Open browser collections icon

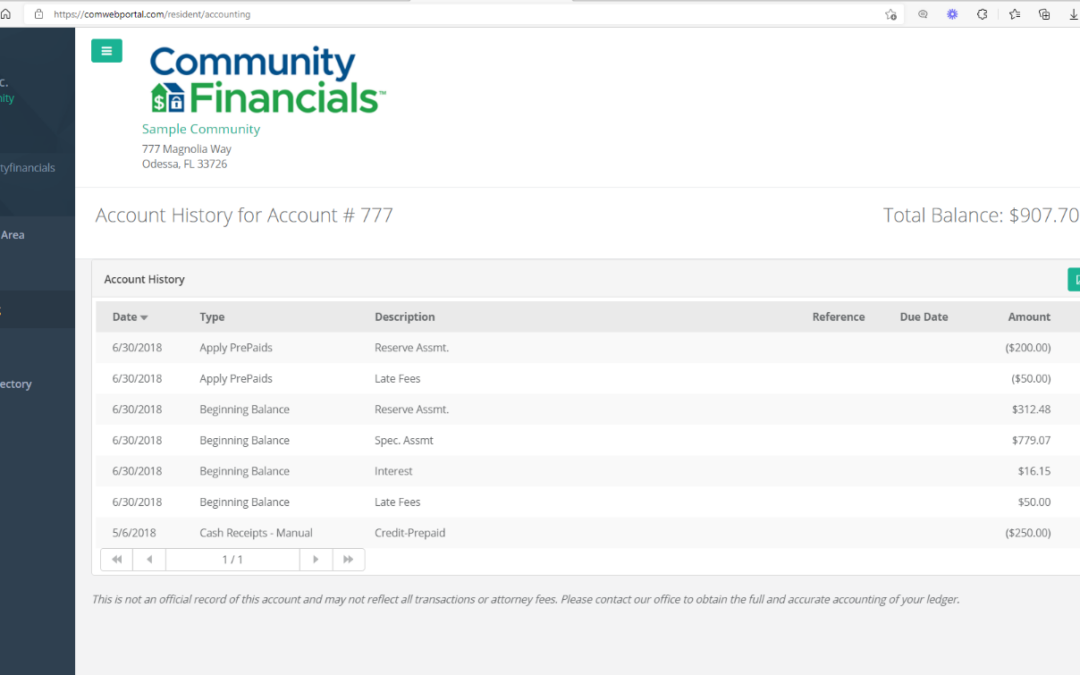(1044, 15)
